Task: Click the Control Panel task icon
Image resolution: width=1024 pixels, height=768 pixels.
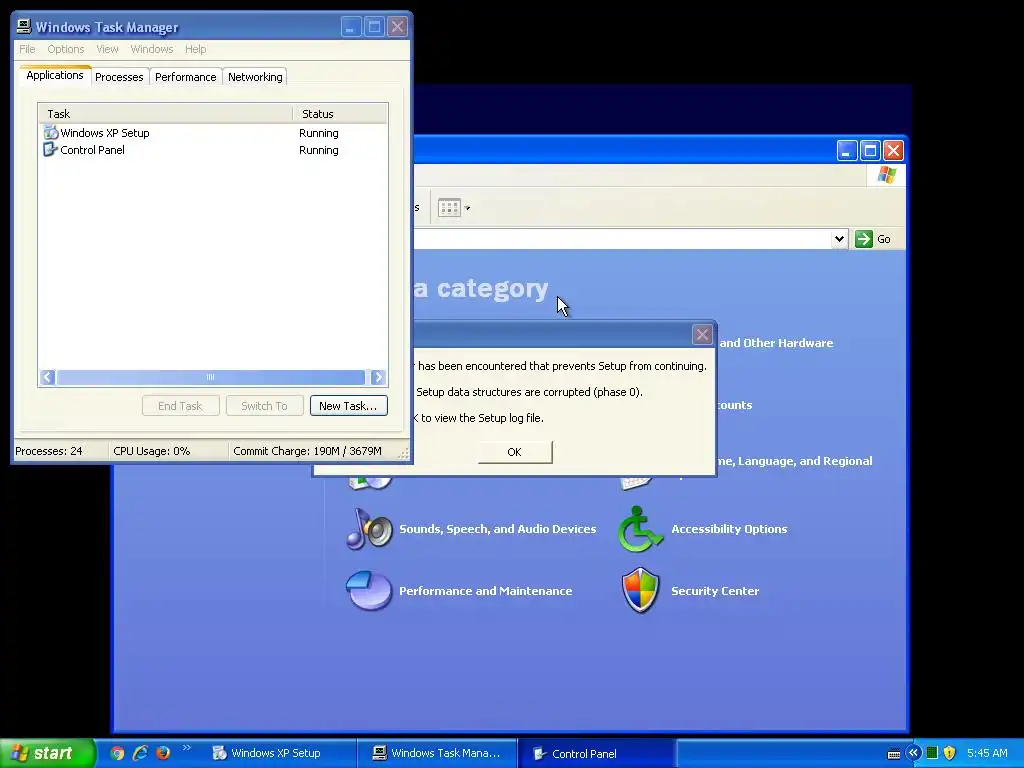Action: [x=50, y=150]
